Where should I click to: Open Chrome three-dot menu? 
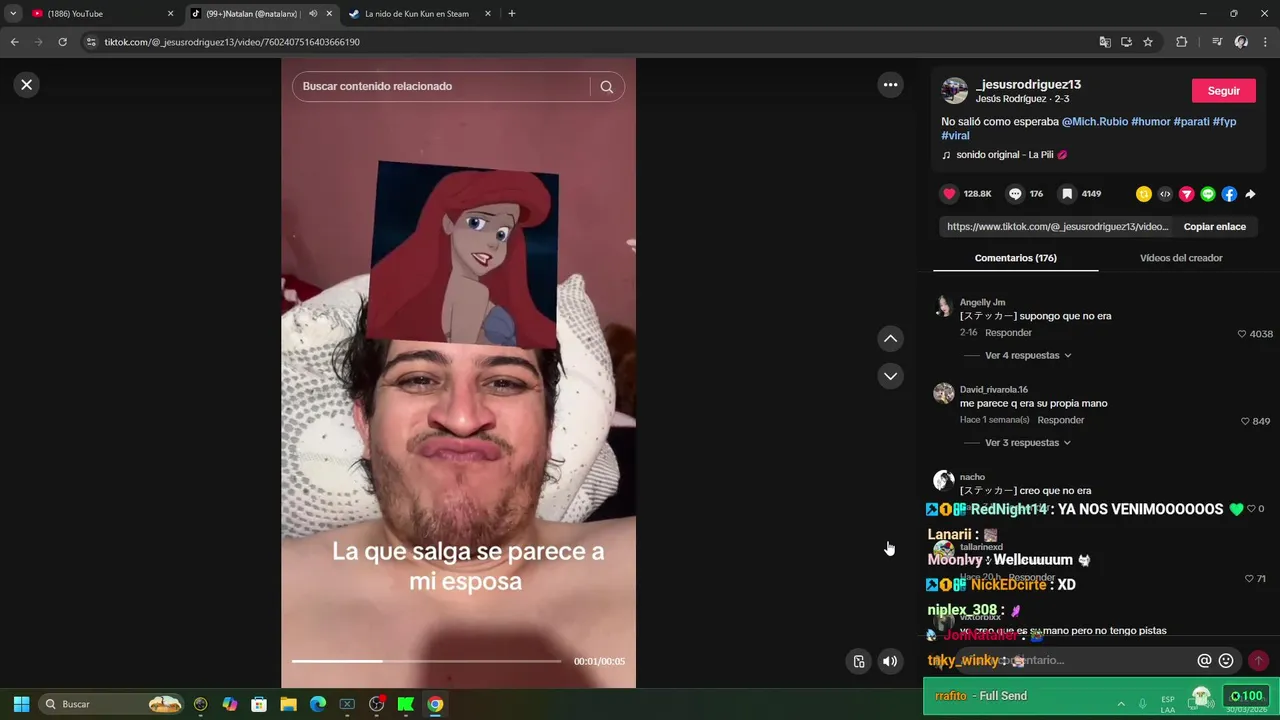point(1265,42)
